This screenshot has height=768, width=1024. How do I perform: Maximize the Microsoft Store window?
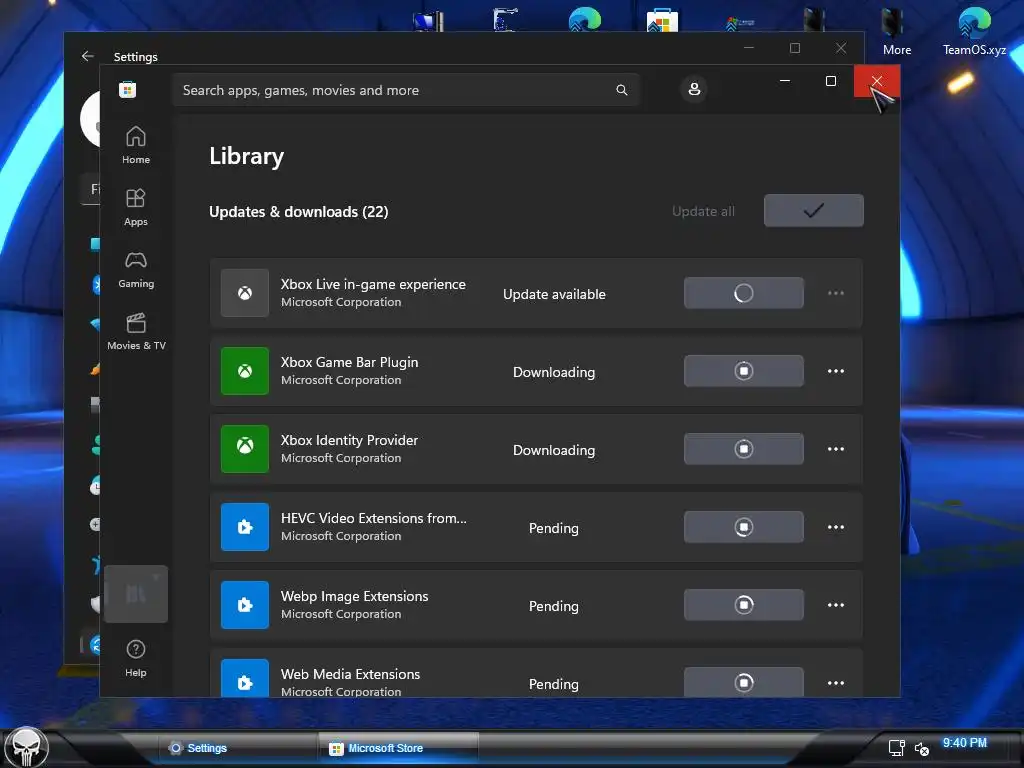(x=831, y=81)
